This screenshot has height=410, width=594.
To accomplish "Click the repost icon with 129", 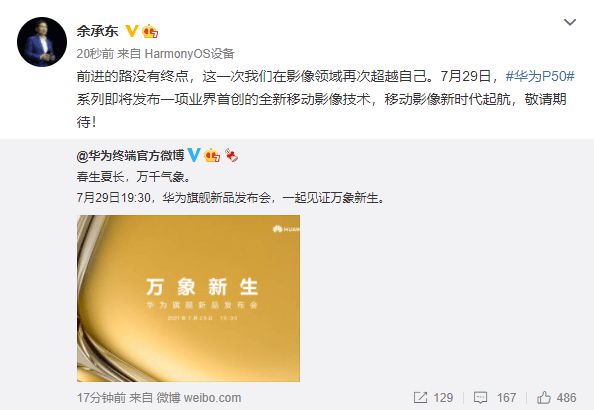I will click(x=420, y=397).
